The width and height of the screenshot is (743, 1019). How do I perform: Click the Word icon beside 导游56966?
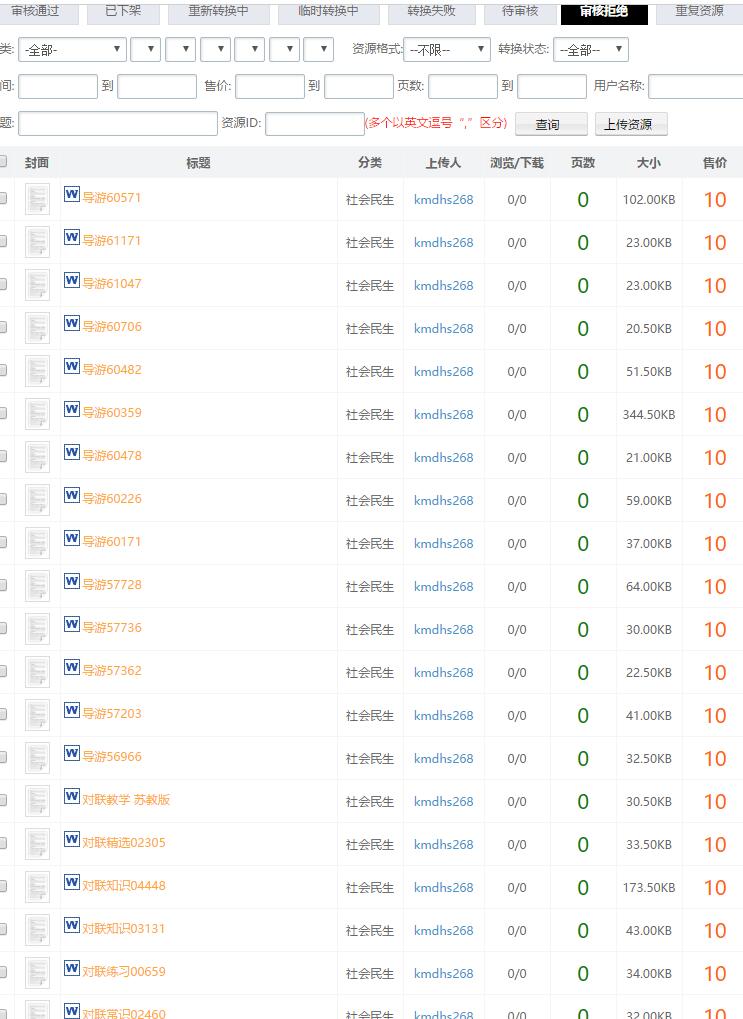pos(71,754)
